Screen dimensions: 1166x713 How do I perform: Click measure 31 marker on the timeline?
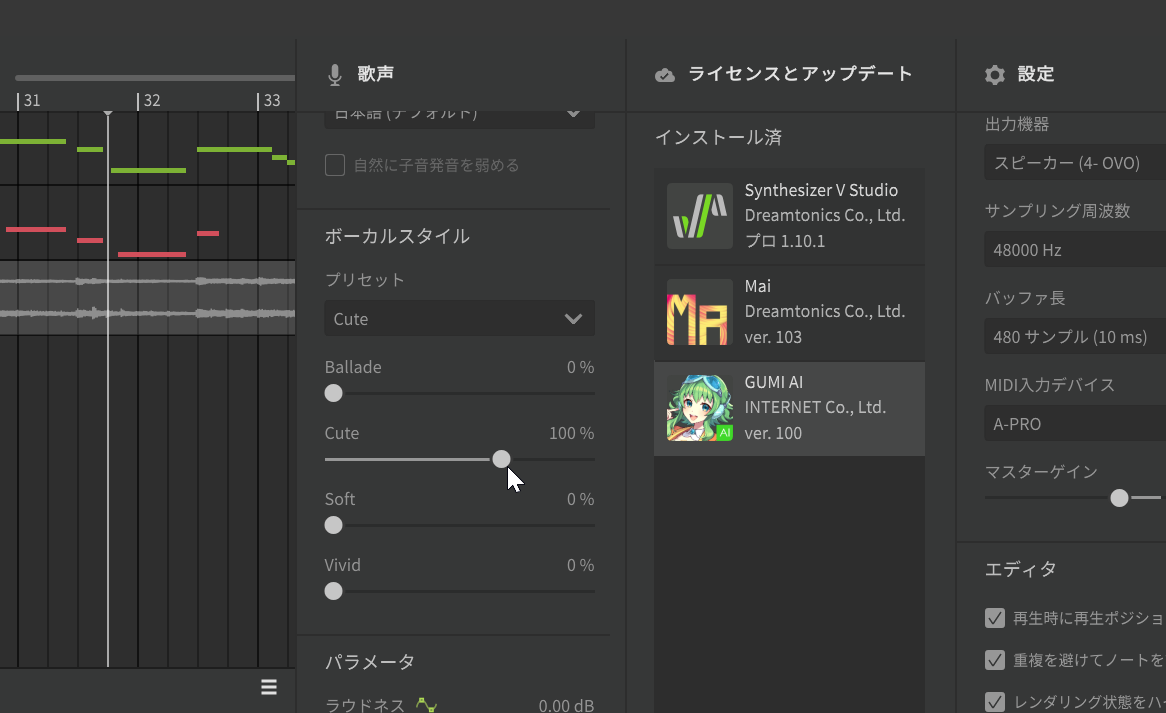(30, 100)
